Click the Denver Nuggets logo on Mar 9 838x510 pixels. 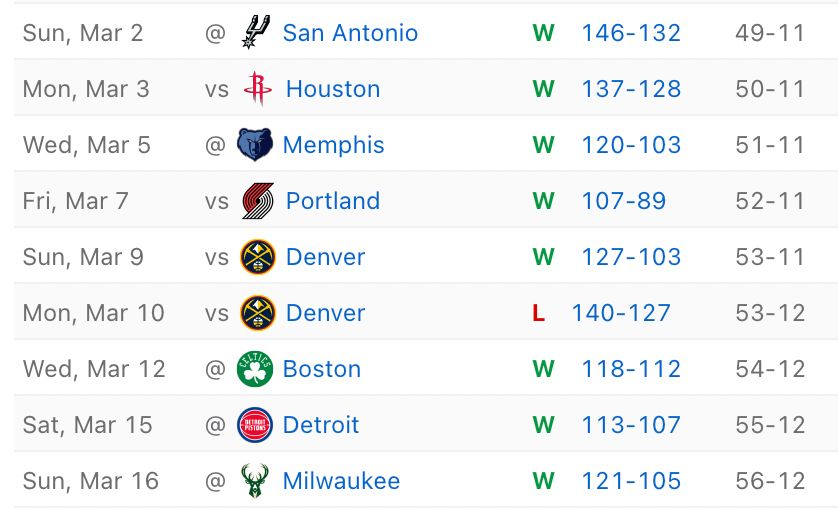click(x=257, y=257)
